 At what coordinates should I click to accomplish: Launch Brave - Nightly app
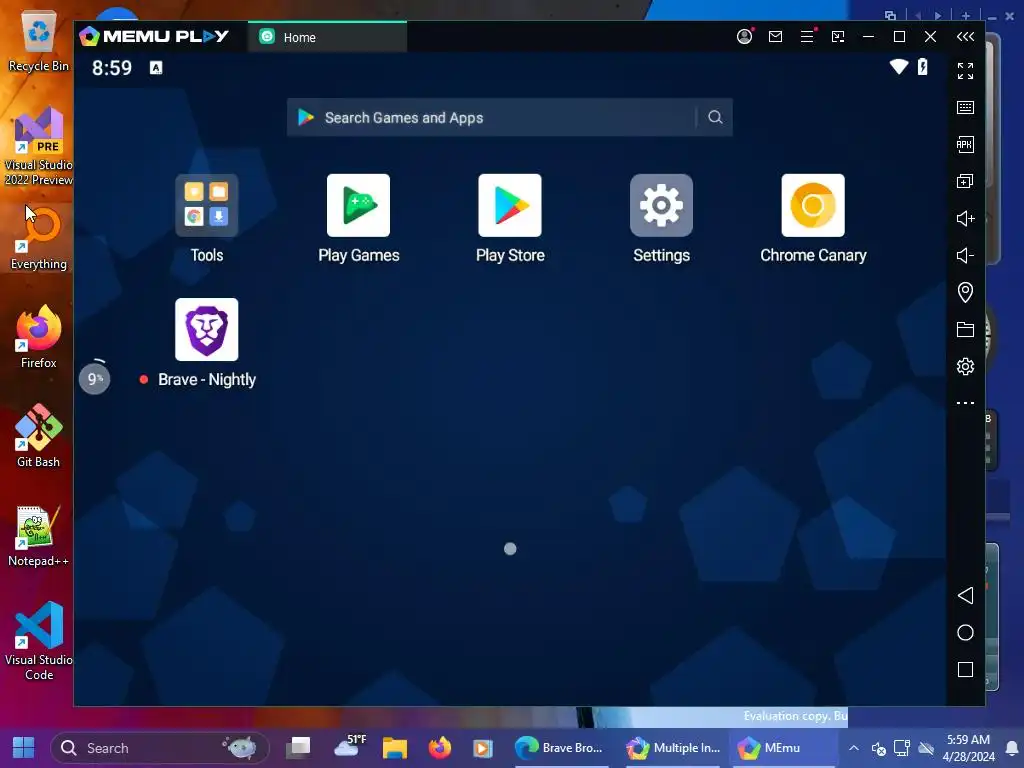(x=206, y=330)
